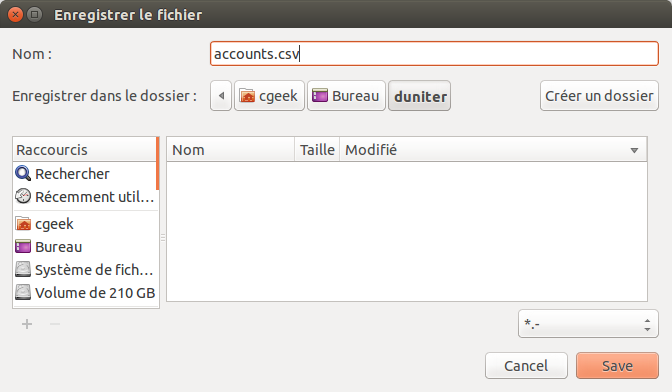Image resolution: width=672 pixels, height=392 pixels.
Task: Select the cgeek home folder icon in sidebar
Action: click(x=23, y=224)
